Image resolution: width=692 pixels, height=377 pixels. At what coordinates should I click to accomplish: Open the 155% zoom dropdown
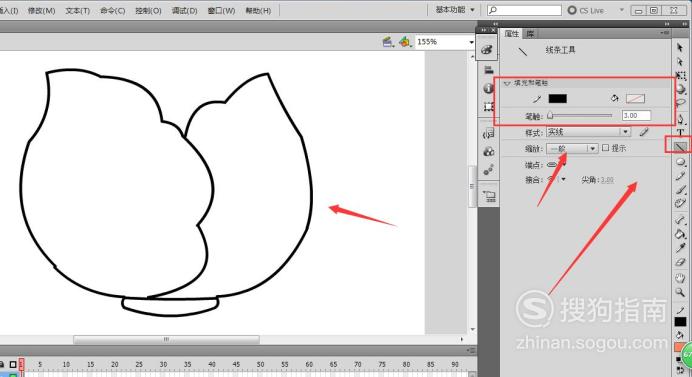point(471,42)
